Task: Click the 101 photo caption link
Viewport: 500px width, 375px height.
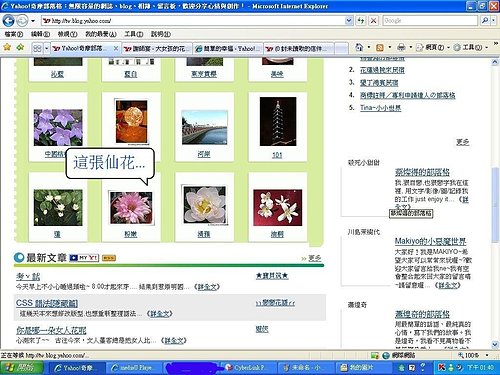Action: coord(277,155)
